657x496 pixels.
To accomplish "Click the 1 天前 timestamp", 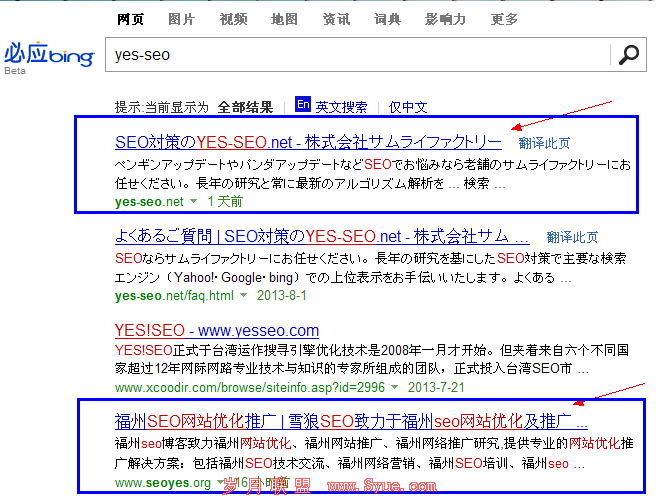I will pos(225,202).
